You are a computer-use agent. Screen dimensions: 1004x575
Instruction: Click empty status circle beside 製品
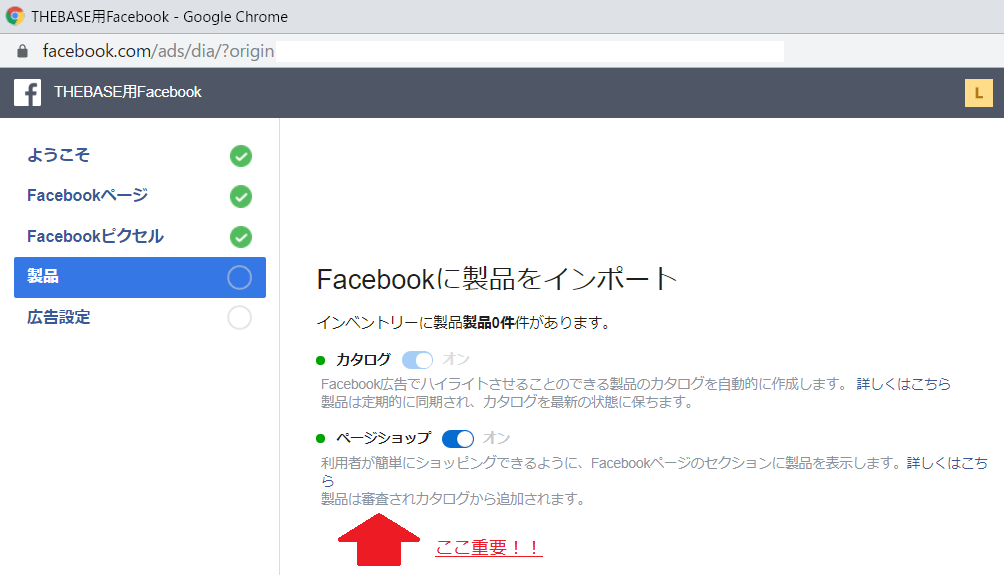tap(239, 277)
